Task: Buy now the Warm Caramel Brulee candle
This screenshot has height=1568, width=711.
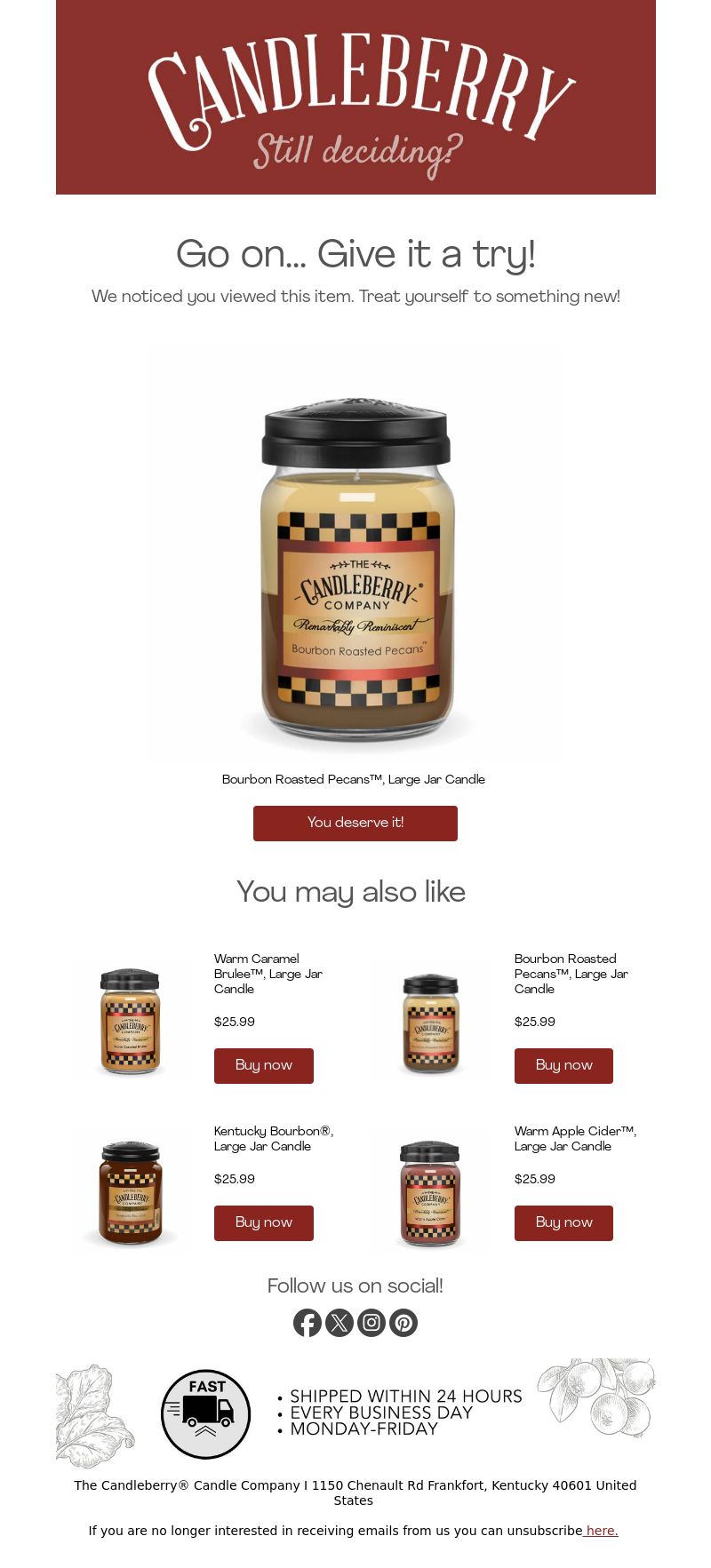Action: tap(264, 1065)
